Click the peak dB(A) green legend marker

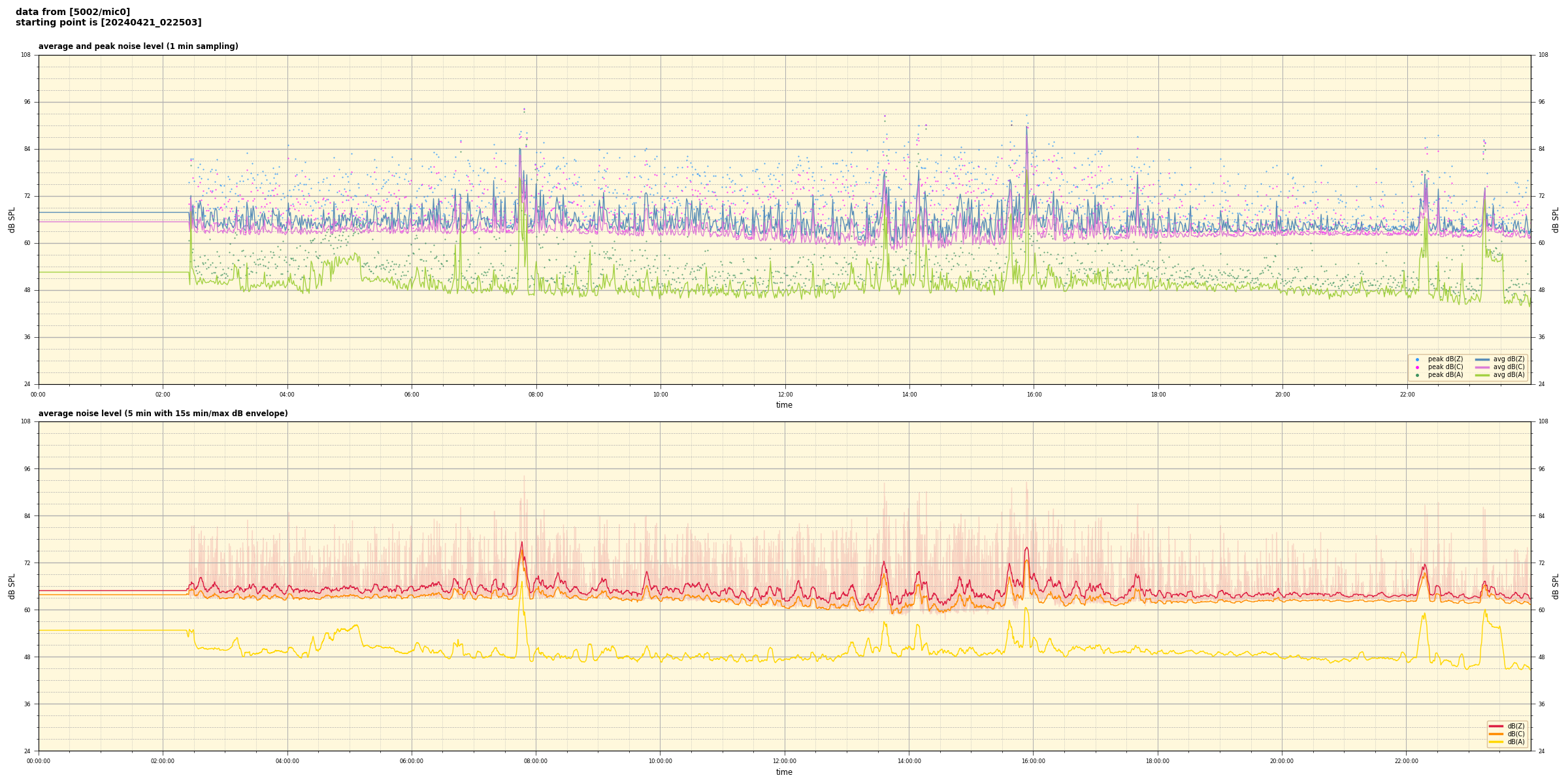(1417, 375)
